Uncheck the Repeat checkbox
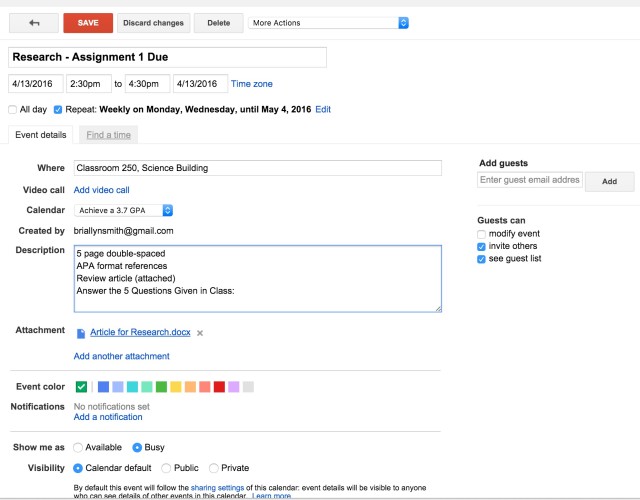The image size is (640, 500). [58, 109]
